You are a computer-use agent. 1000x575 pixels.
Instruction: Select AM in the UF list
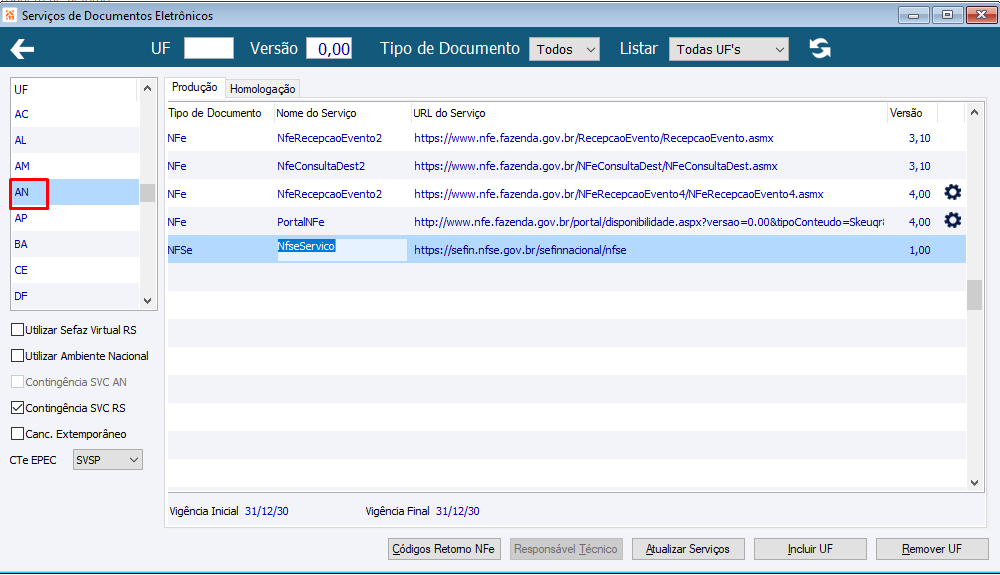(75, 166)
